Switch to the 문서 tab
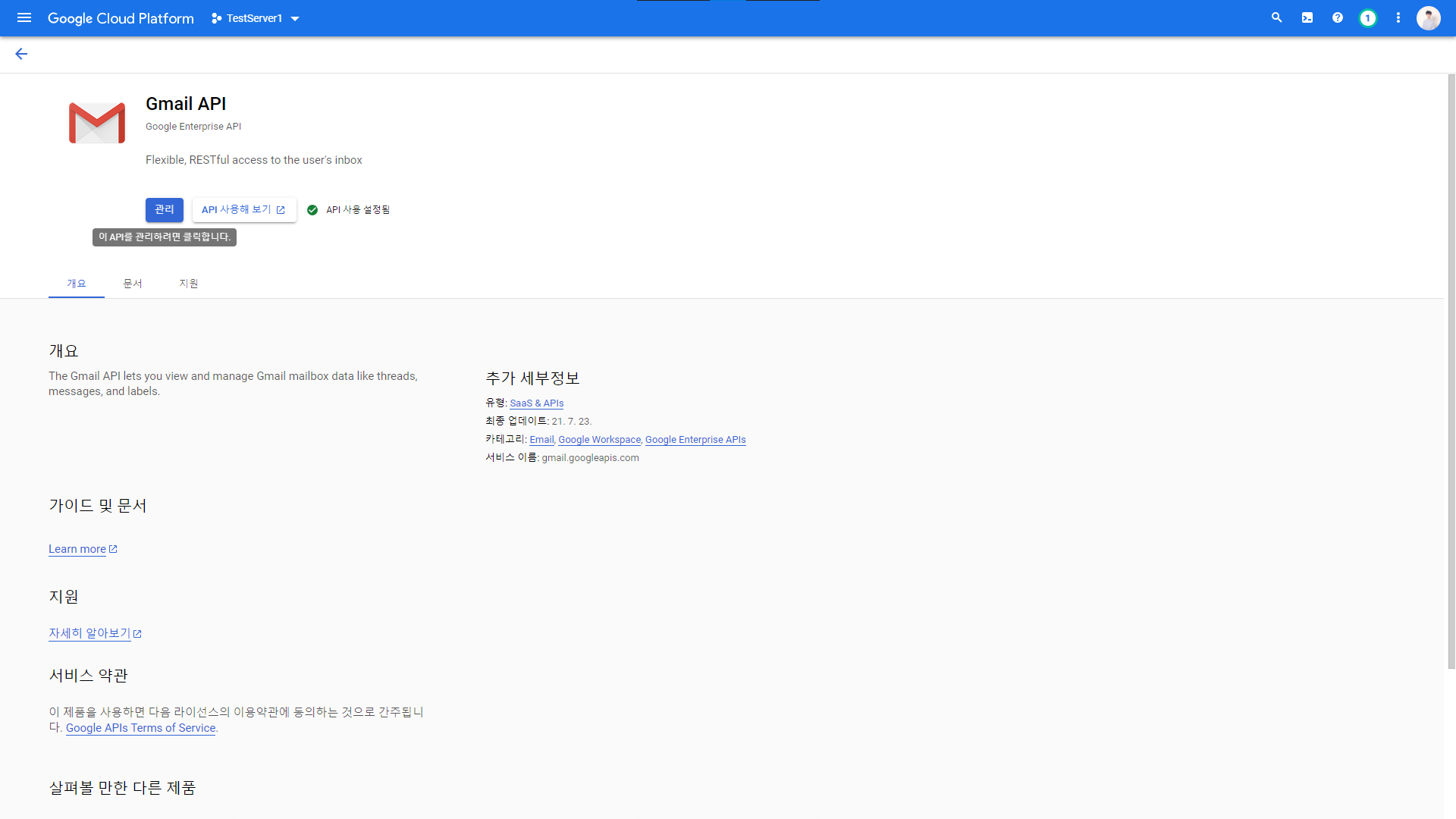This screenshot has width=1456, height=819. pyautogui.click(x=133, y=283)
